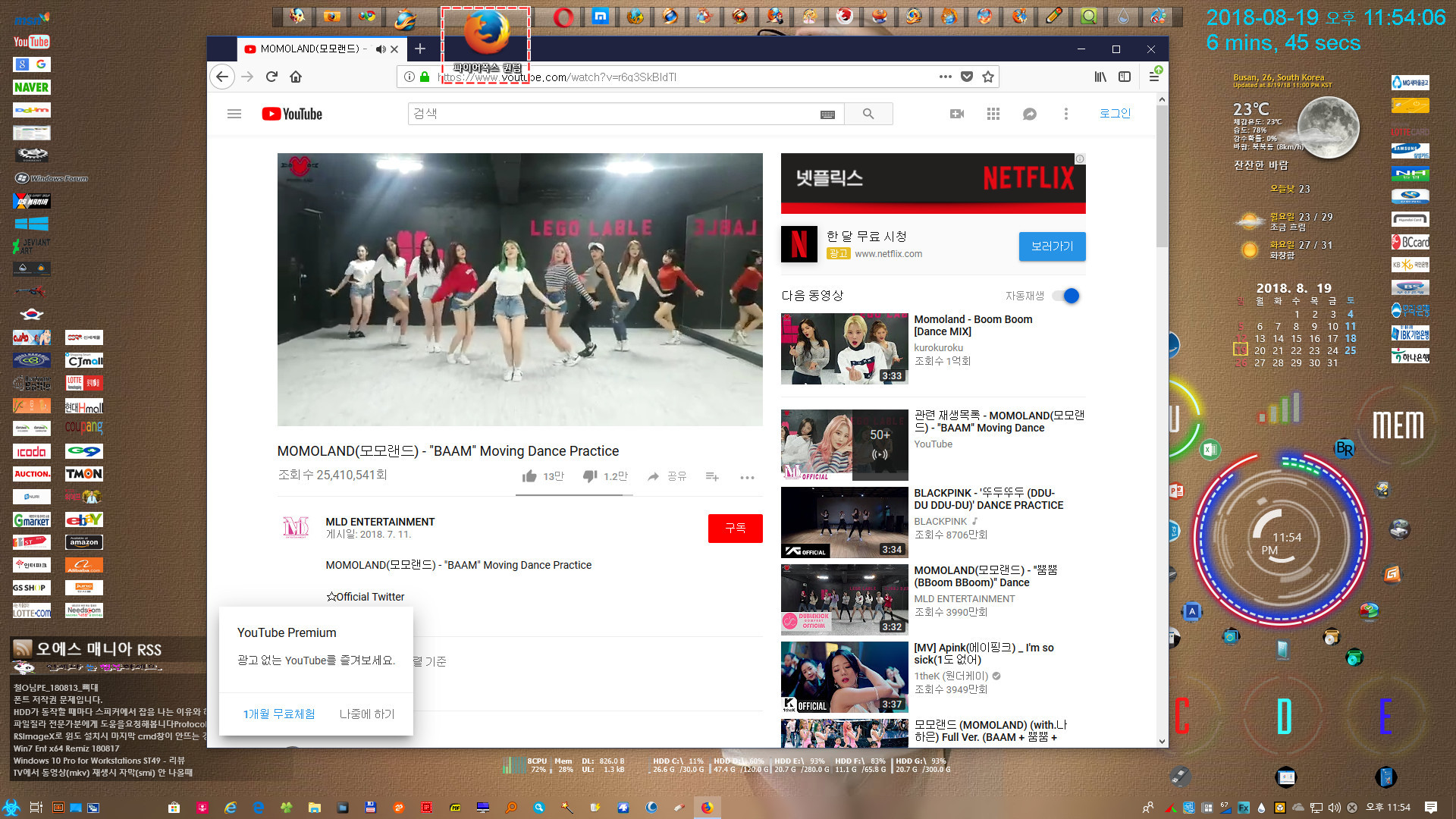Click the view count 조회수 25,410,541회

pos(332,475)
